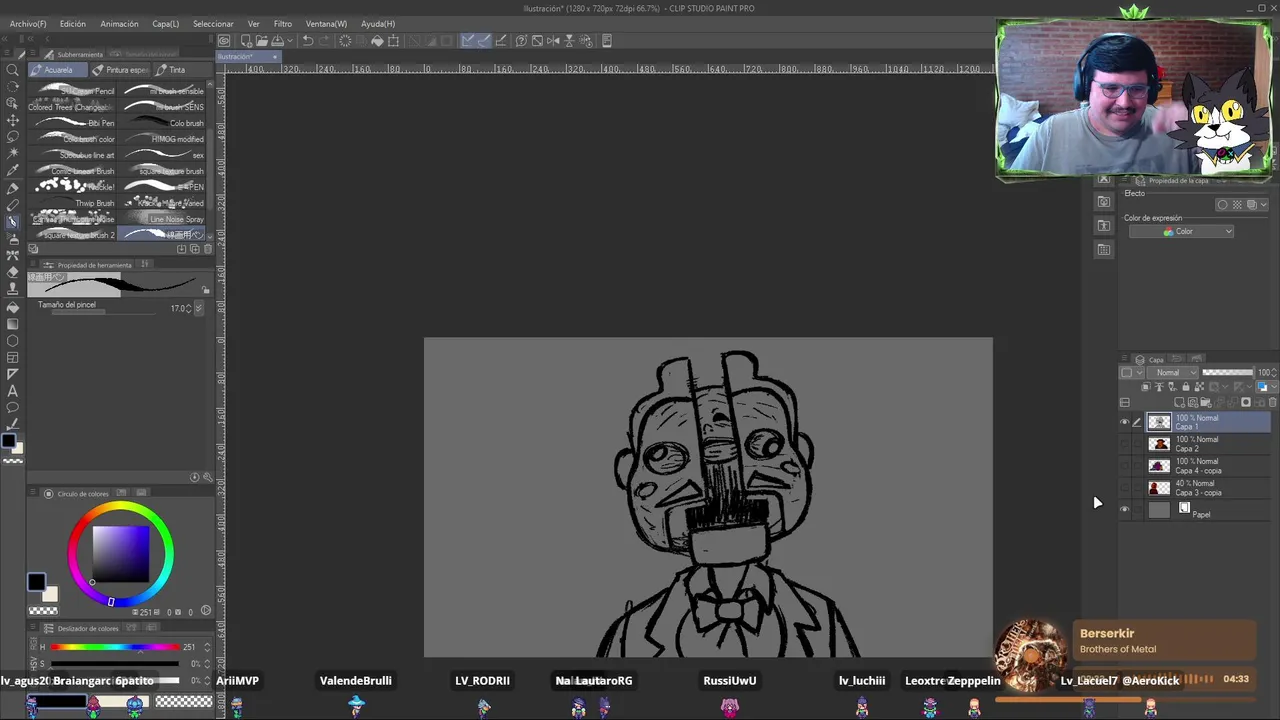This screenshot has width=1280, height=720.
Task: Select the Colo brush preset
Action: coord(162,123)
